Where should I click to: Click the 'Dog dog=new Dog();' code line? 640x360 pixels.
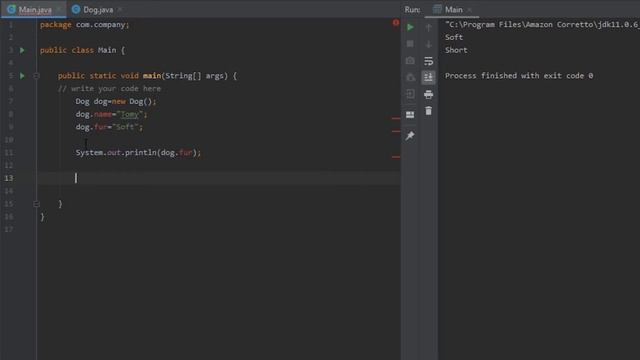click(116, 101)
